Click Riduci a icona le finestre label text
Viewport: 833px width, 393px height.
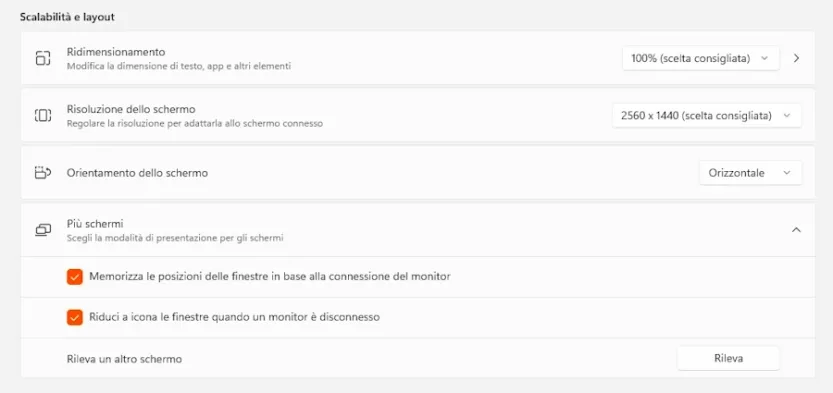[234, 317]
